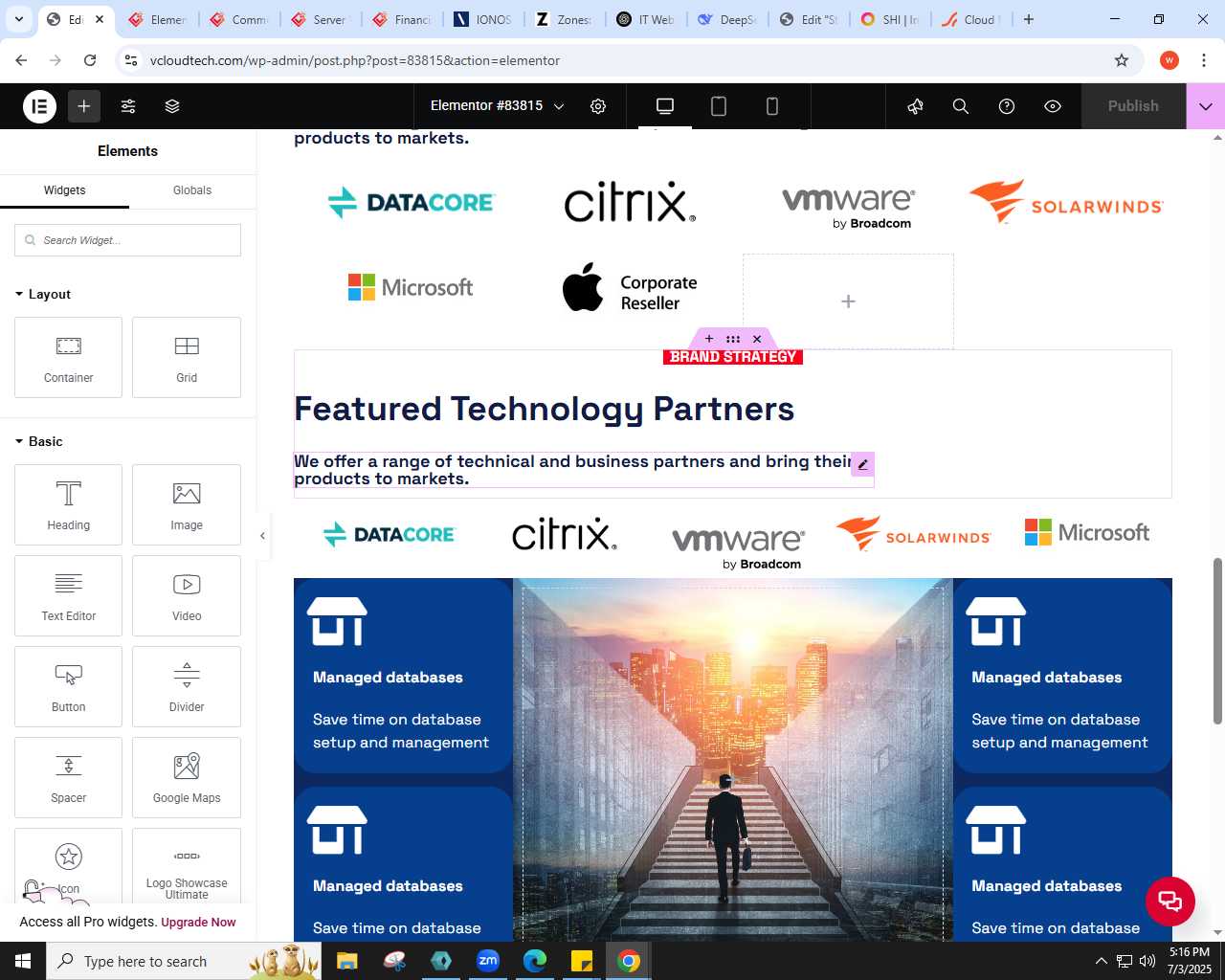Click the Citrix logo in top row

click(630, 202)
